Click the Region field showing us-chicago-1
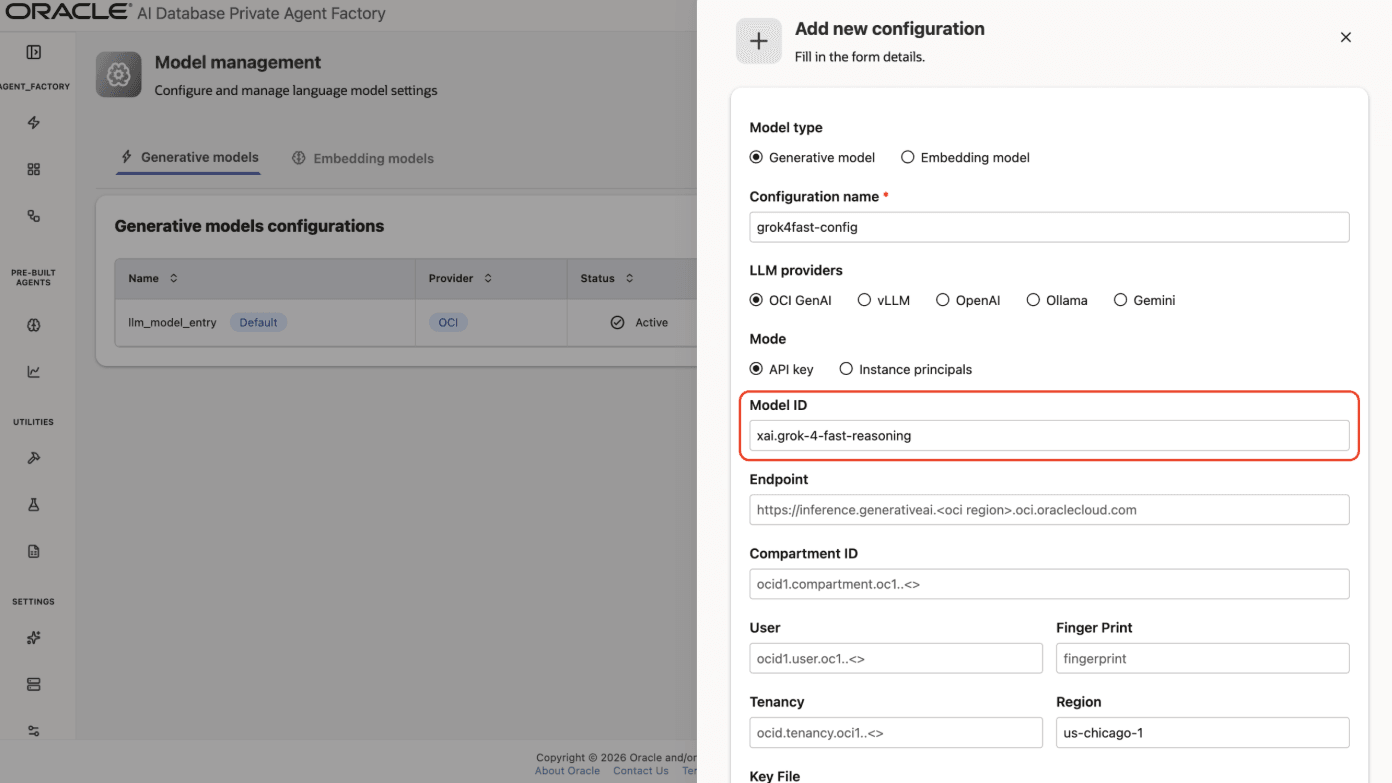This screenshot has height=783, width=1392. pos(1203,733)
